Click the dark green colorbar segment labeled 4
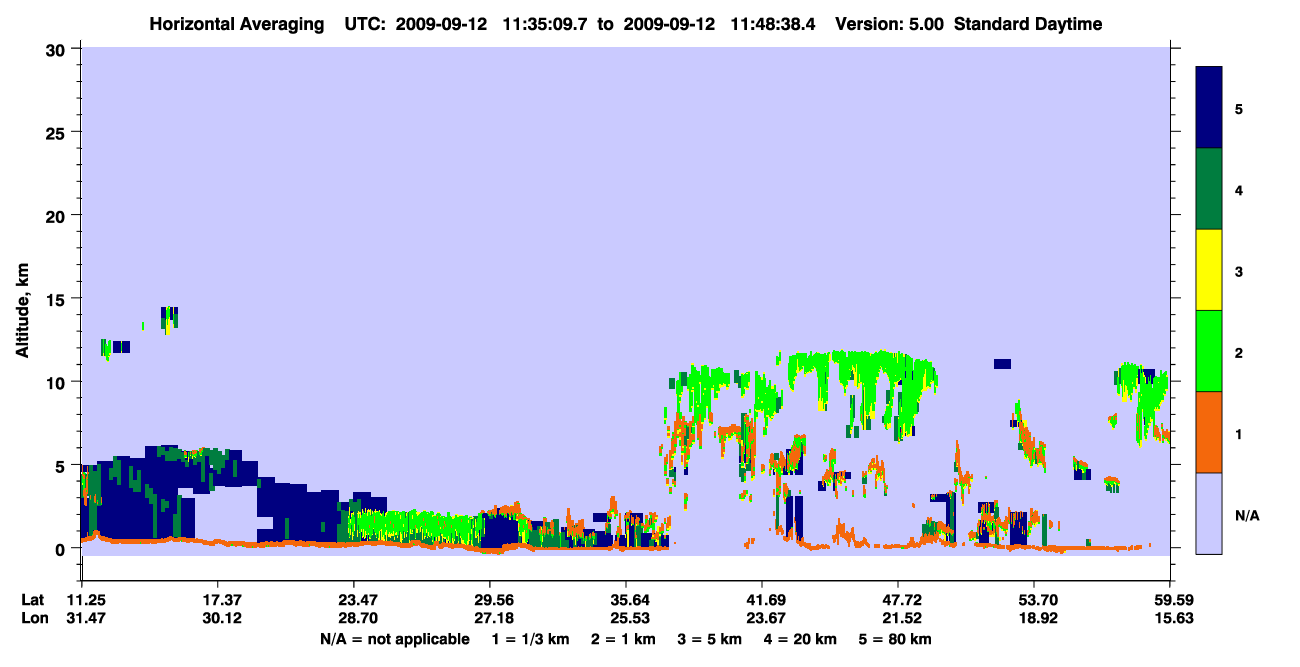The image size is (1300, 667). click(x=1209, y=189)
